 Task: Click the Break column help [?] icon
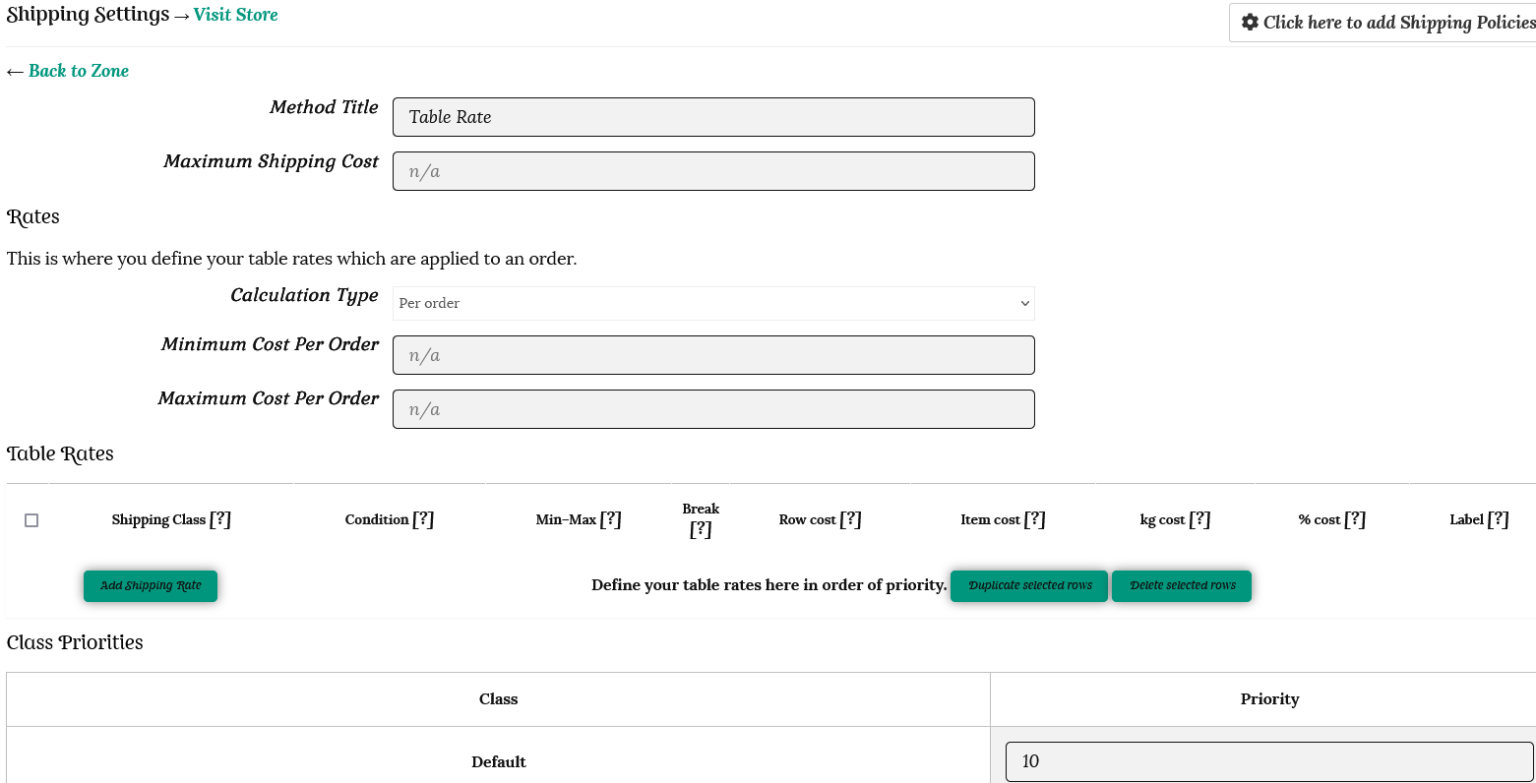tap(700, 530)
